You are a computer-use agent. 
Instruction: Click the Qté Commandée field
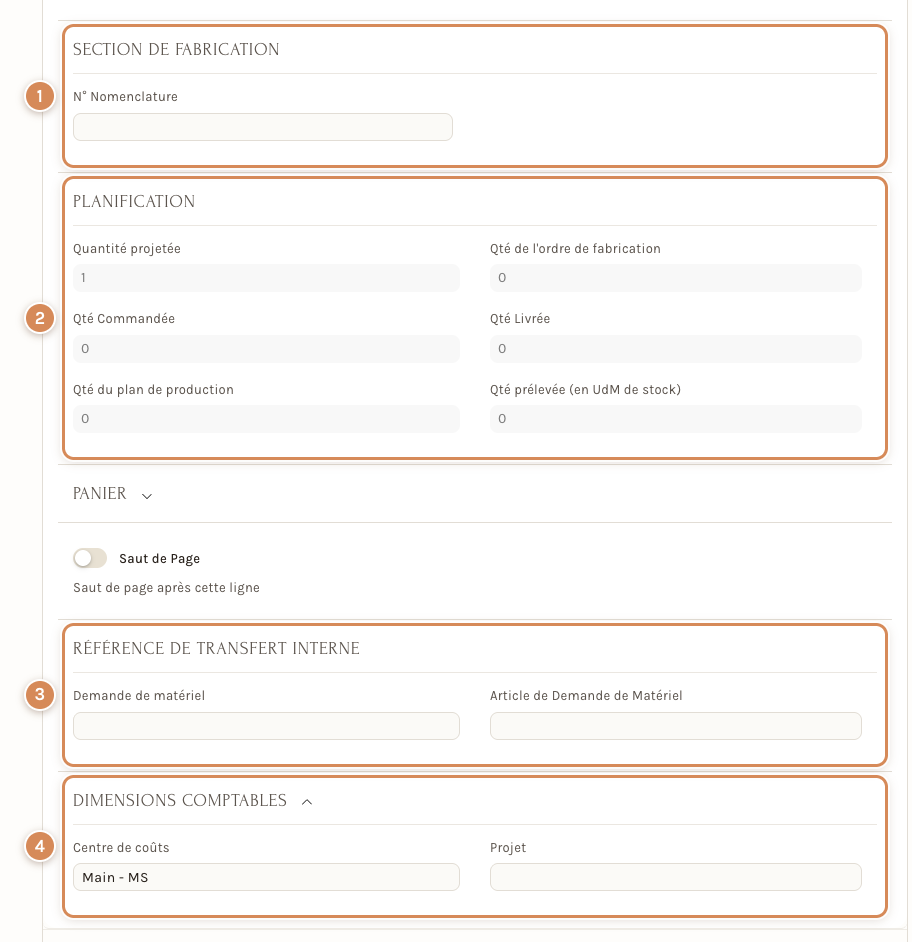tap(266, 348)
